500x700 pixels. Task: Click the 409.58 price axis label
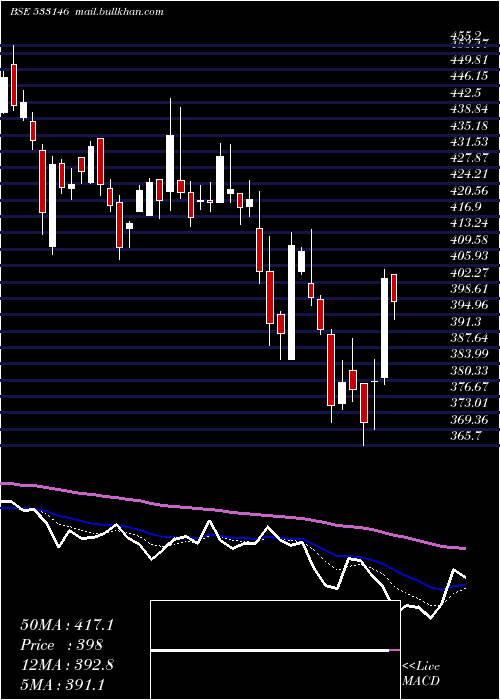pos(469,240)
